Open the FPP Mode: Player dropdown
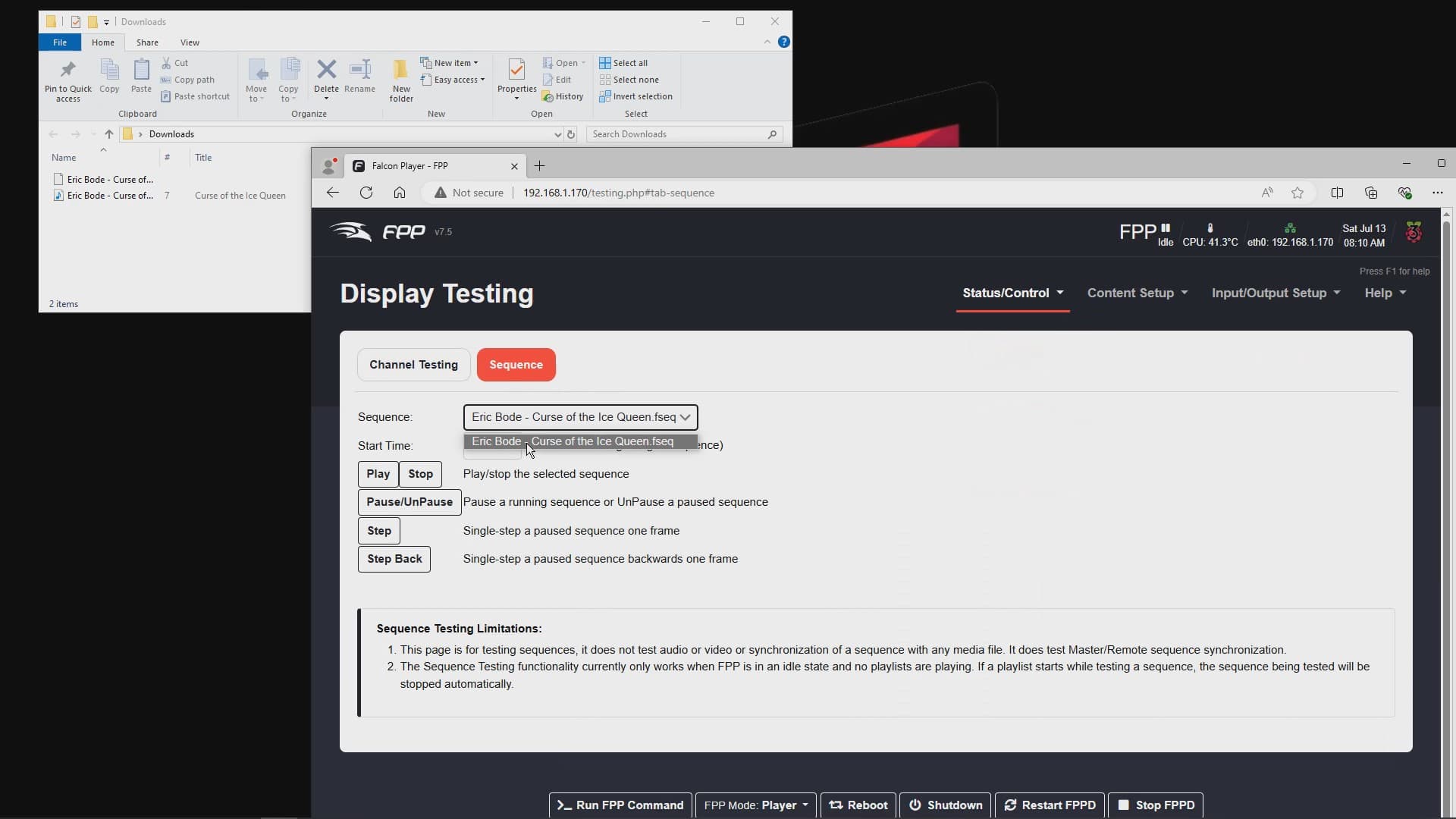 point(755,805)
